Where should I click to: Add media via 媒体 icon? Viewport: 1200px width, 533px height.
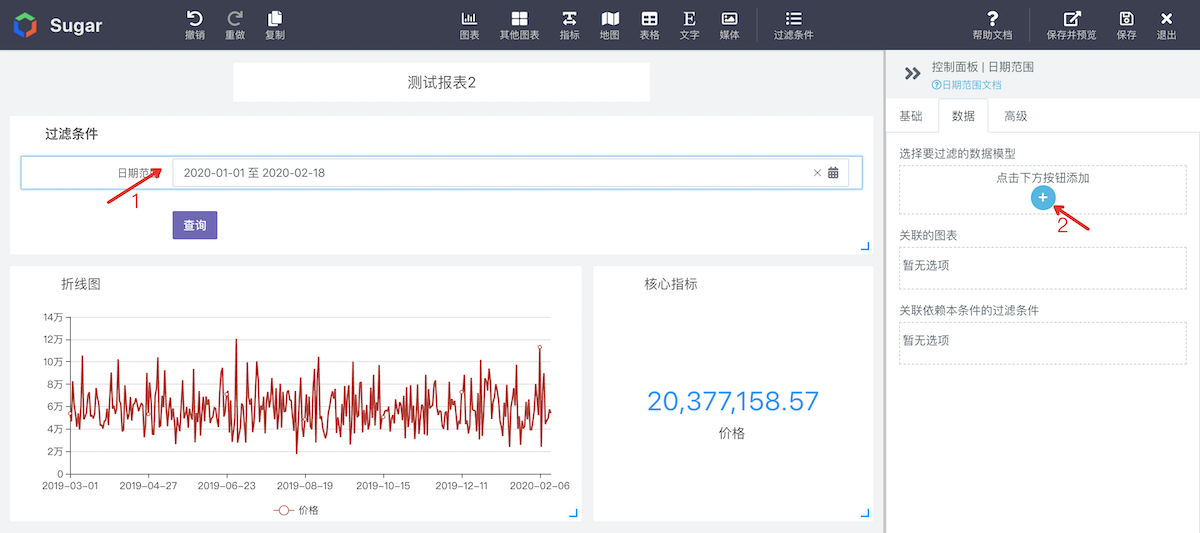[x=729, y=18]
